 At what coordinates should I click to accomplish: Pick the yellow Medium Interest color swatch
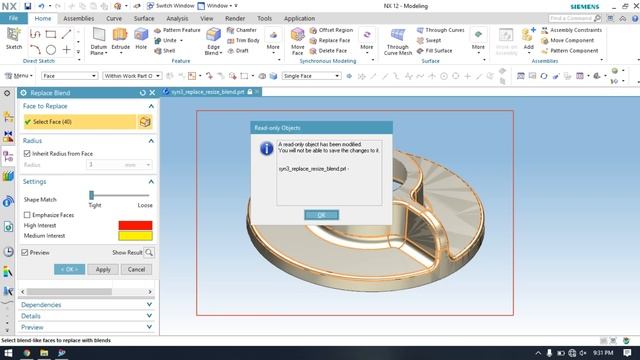136,236
